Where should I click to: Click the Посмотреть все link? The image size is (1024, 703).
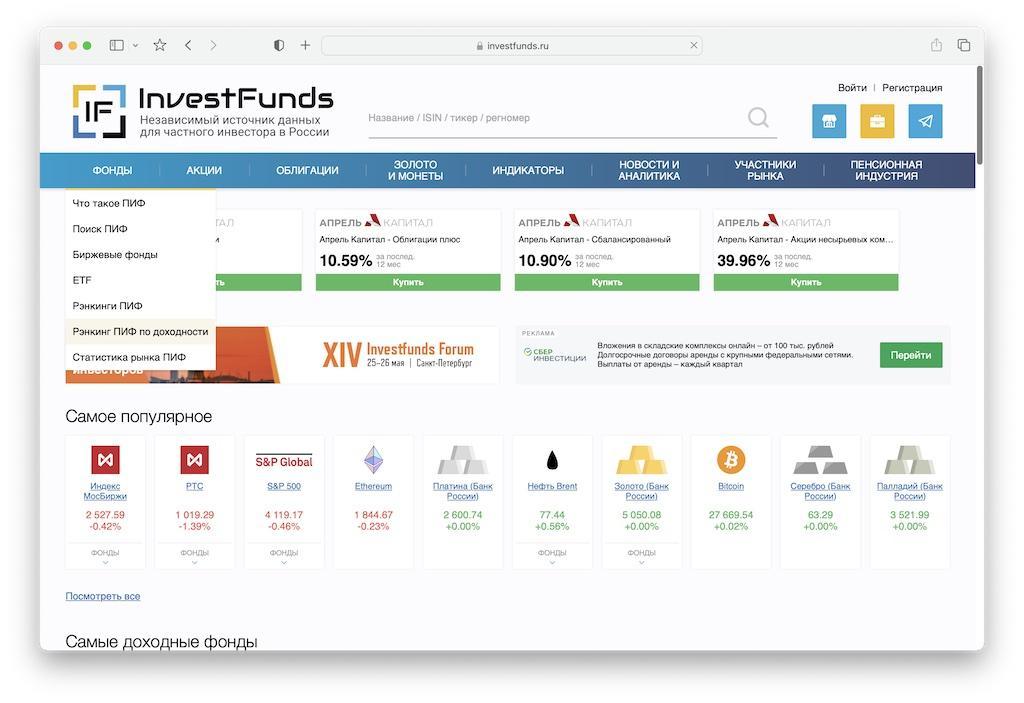point(103,596)
